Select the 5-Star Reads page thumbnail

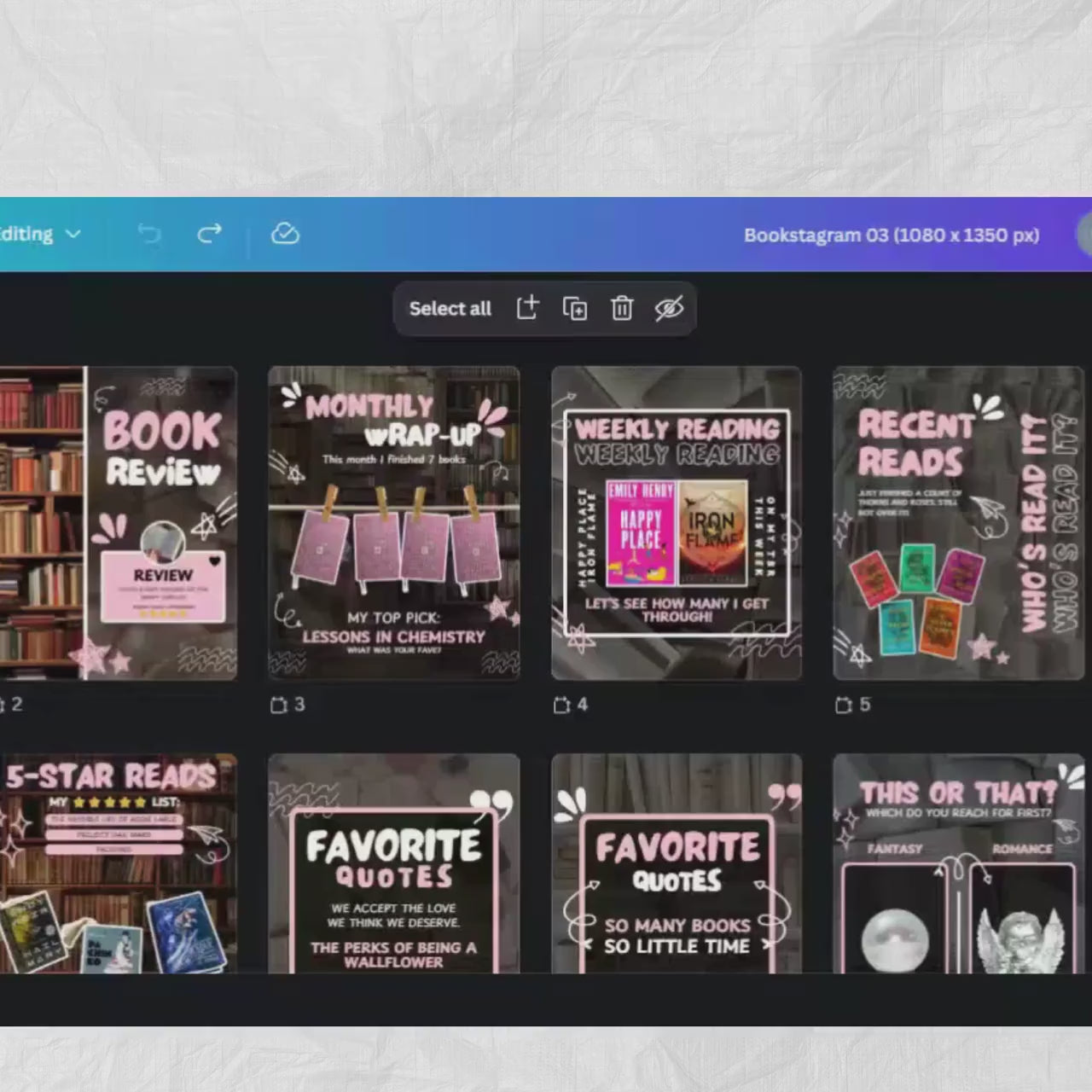[119, 863]
